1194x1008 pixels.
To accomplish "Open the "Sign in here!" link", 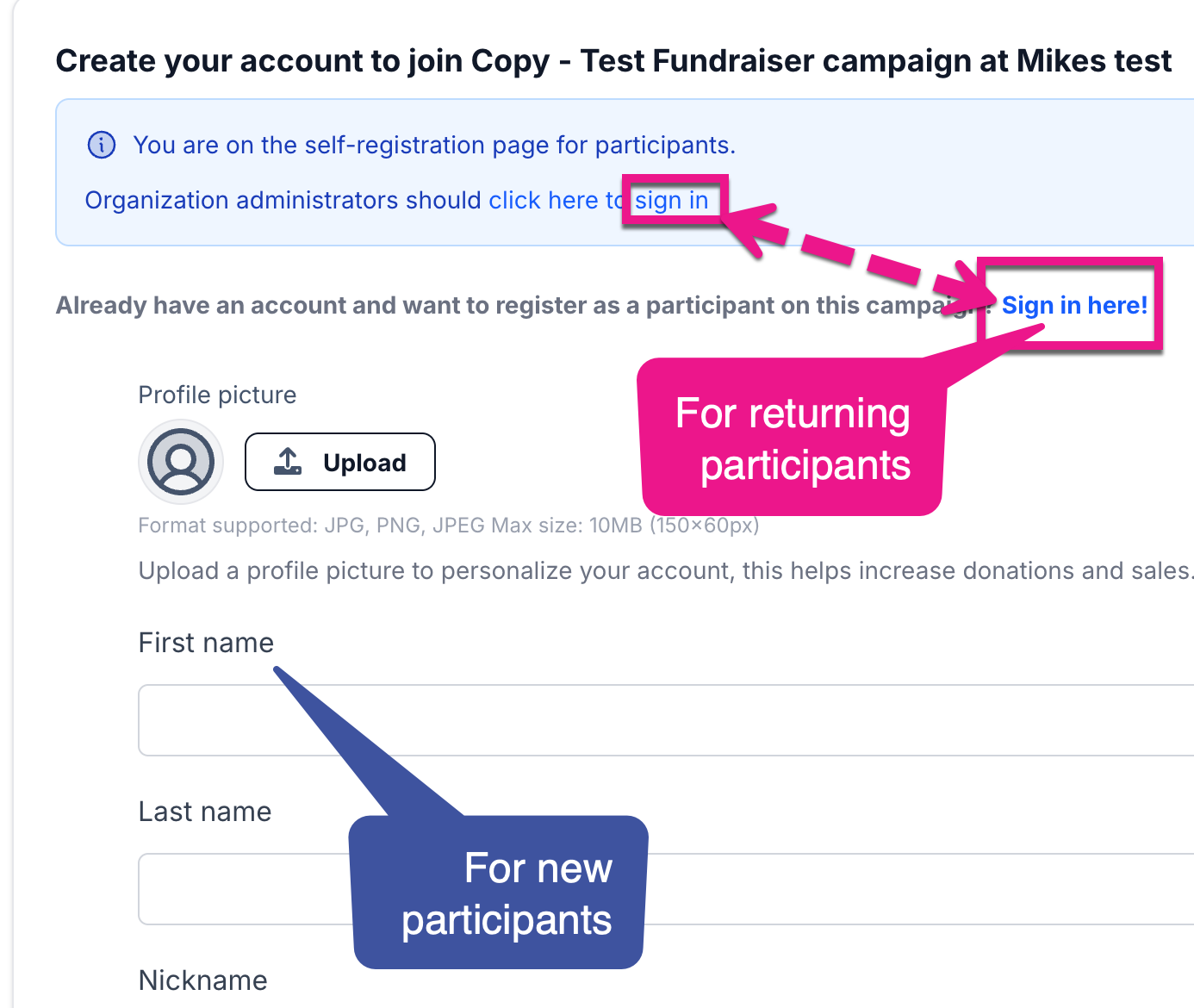I will click(1074, 305).
